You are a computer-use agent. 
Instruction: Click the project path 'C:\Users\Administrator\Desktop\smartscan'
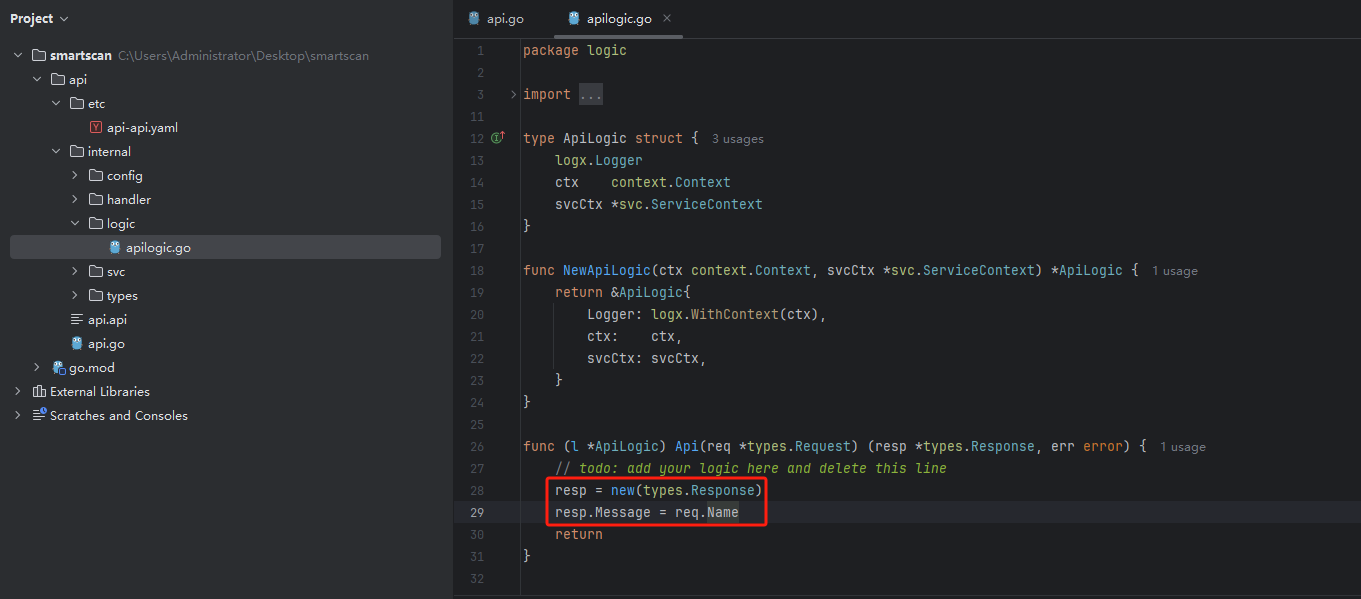[243, 56]
